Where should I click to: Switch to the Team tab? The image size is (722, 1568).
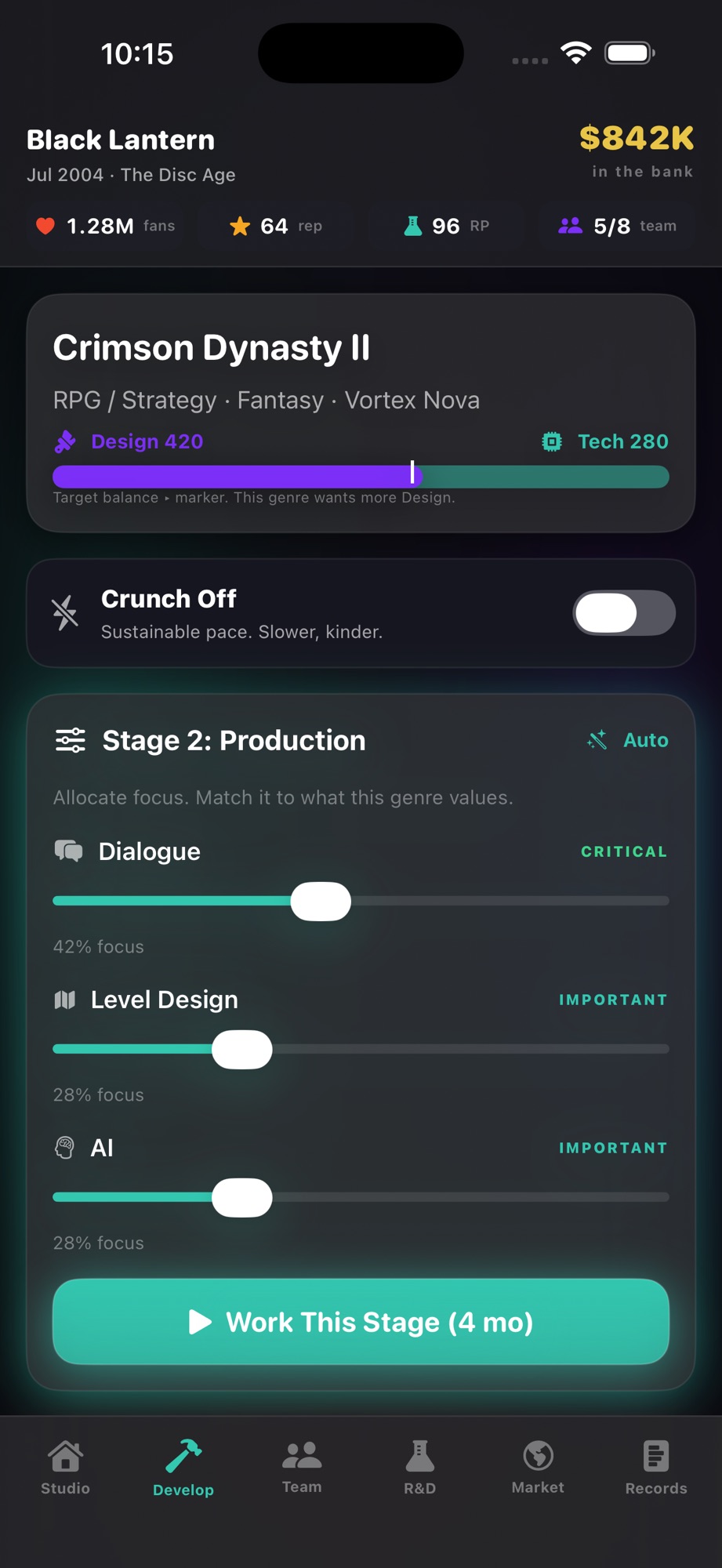click(302, 1468)
